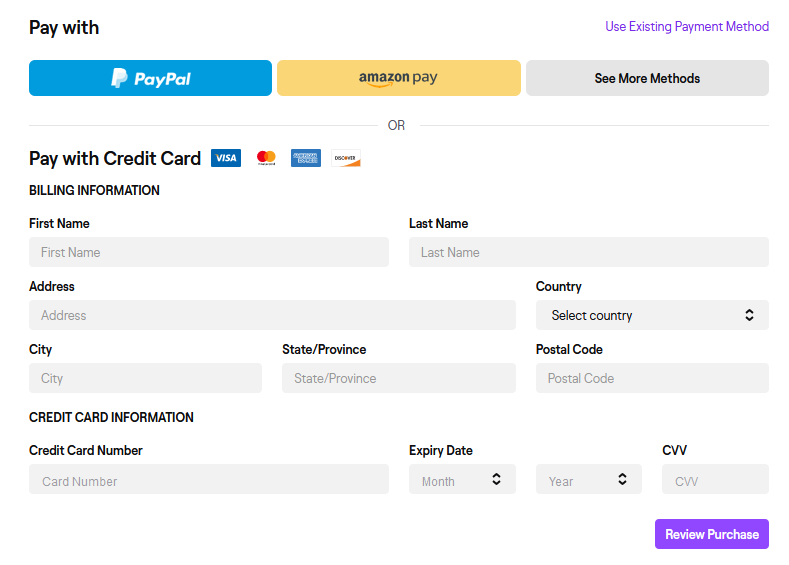The width and height of the screenshot is (789, 565).
Task: Focus the First Name field
Action: 209,252
